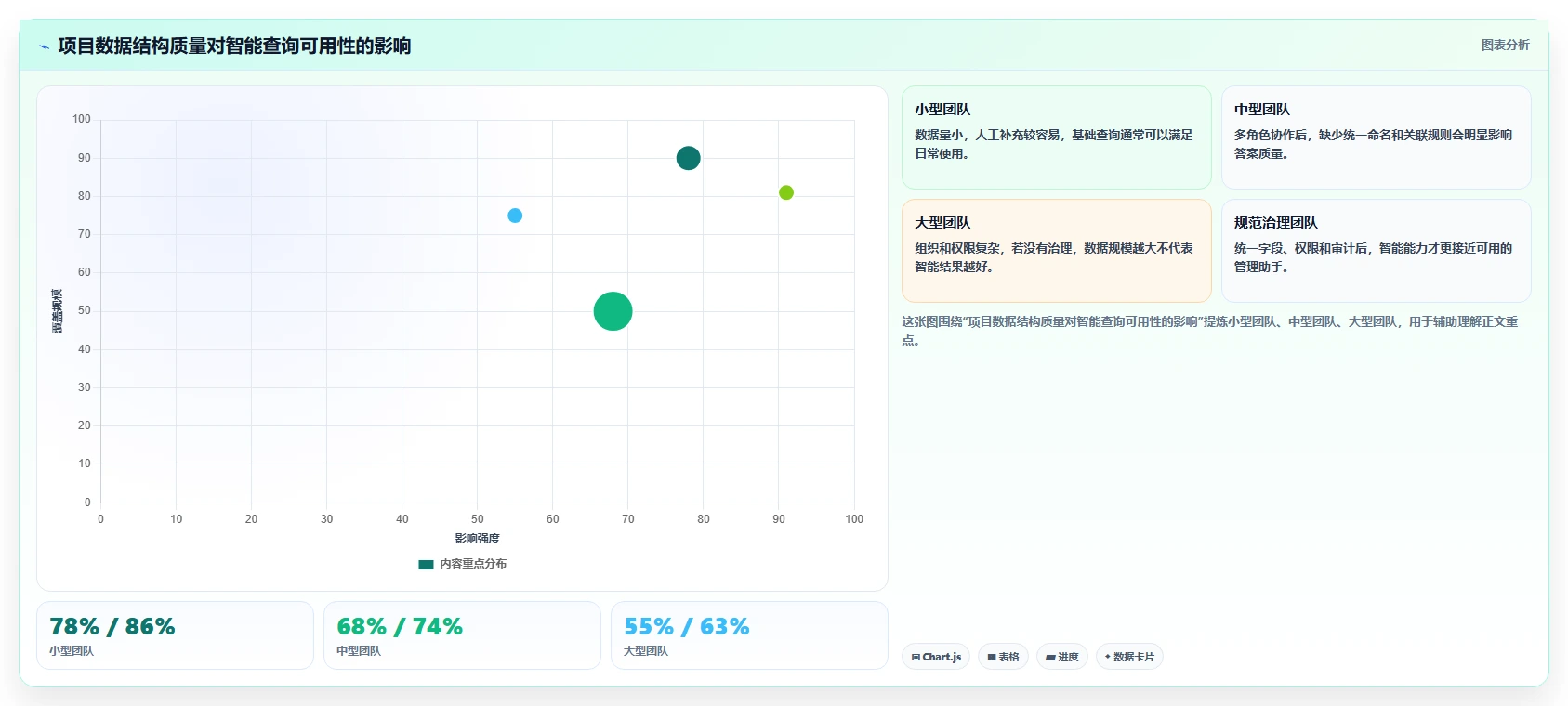This screenshot has width=1568, height=706.
Task: Open the 小型团队 description card
Action: 1057,137
